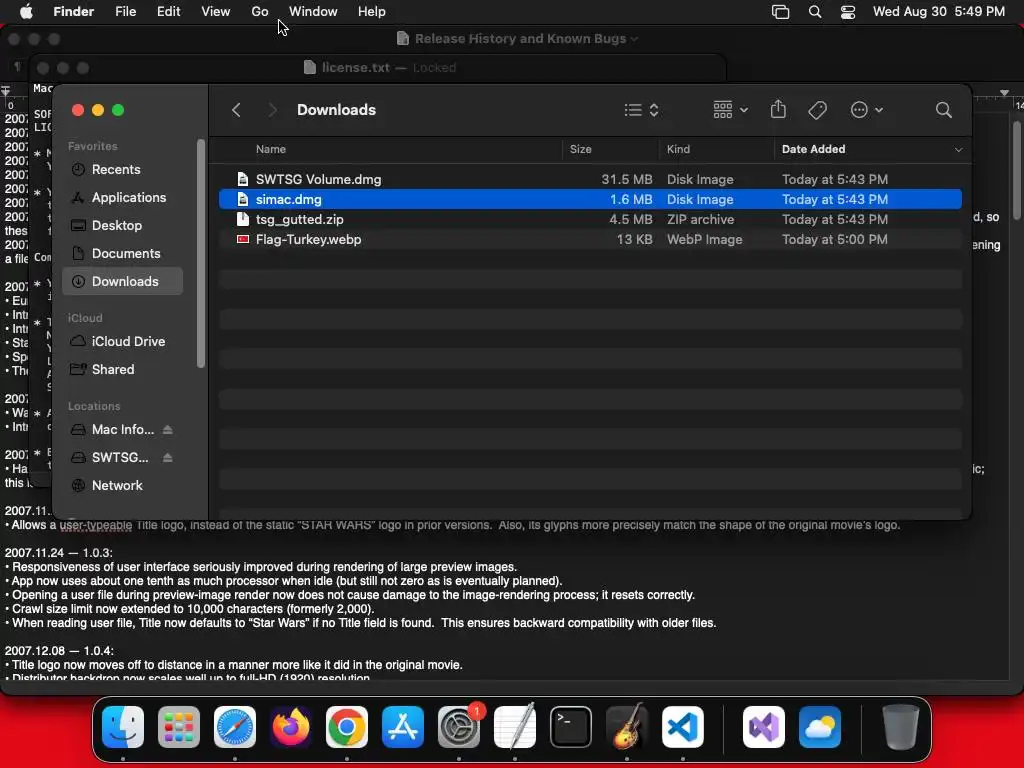
Task: Launch Google Chrome from the Dock
Action: pyautogui.click(x=347, y=727)
